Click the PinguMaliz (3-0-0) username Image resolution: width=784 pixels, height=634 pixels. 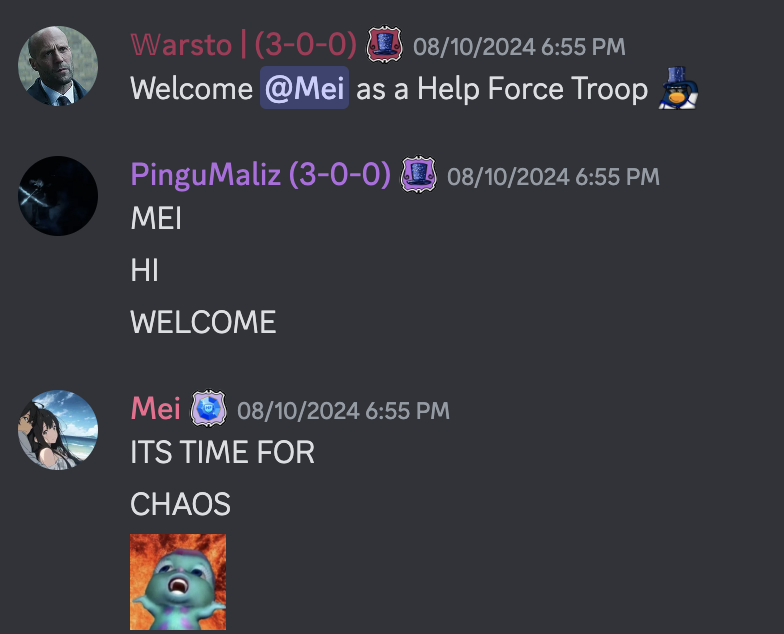260,174
